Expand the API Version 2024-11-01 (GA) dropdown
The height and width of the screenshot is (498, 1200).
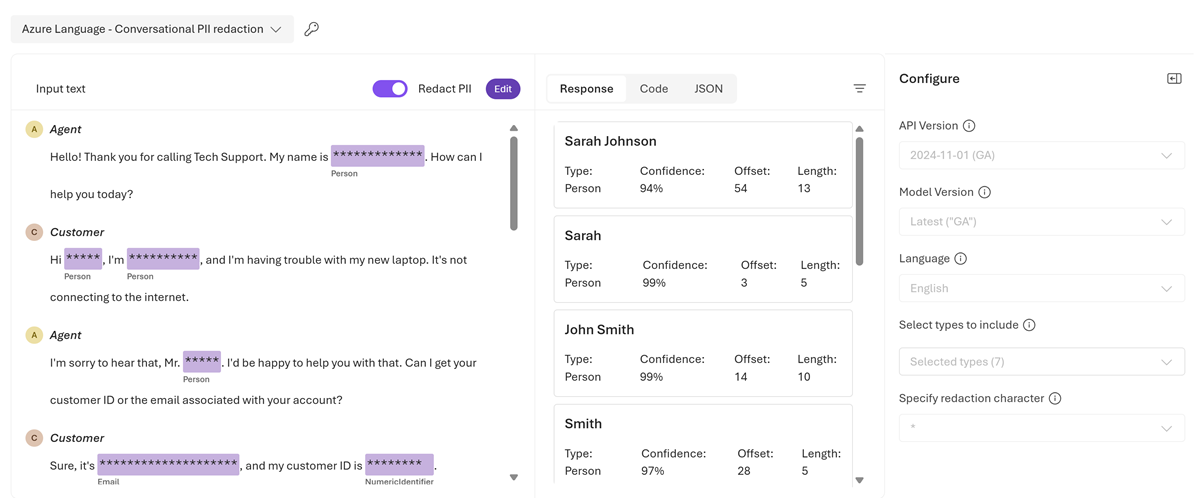click(x=1042, y=155)
